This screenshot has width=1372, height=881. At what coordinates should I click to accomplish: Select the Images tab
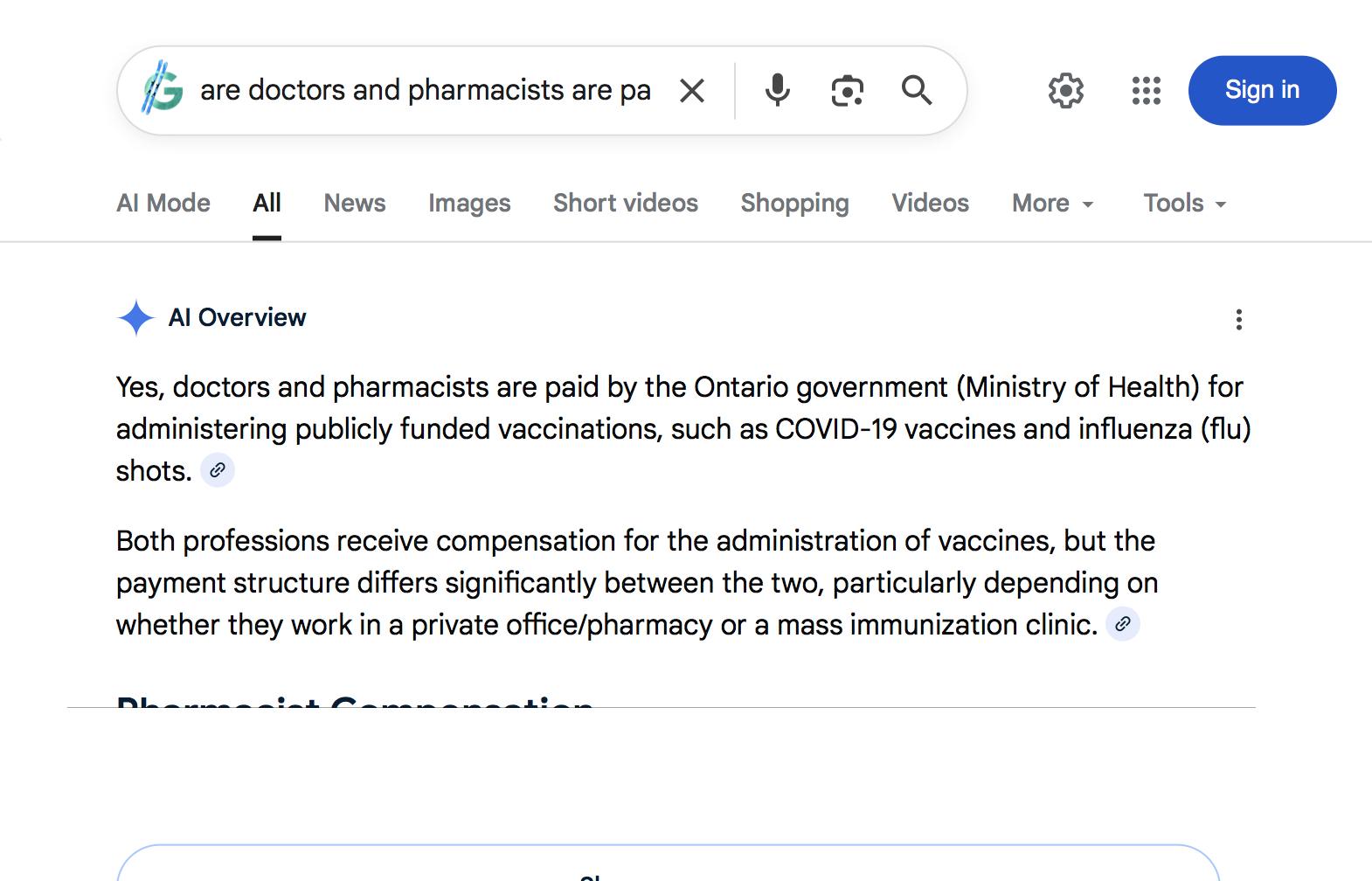tap(469, 204)
